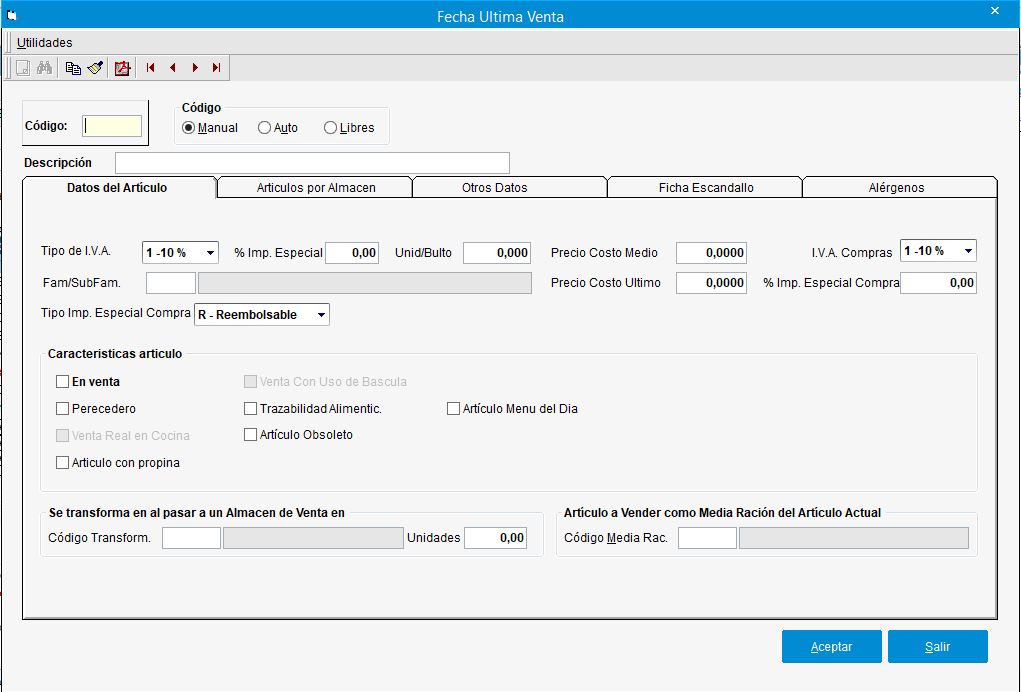Enable Trazabilidad Alimentic. checkbox
Viewport: 1021px width, 692px height.
pos(250,409)
